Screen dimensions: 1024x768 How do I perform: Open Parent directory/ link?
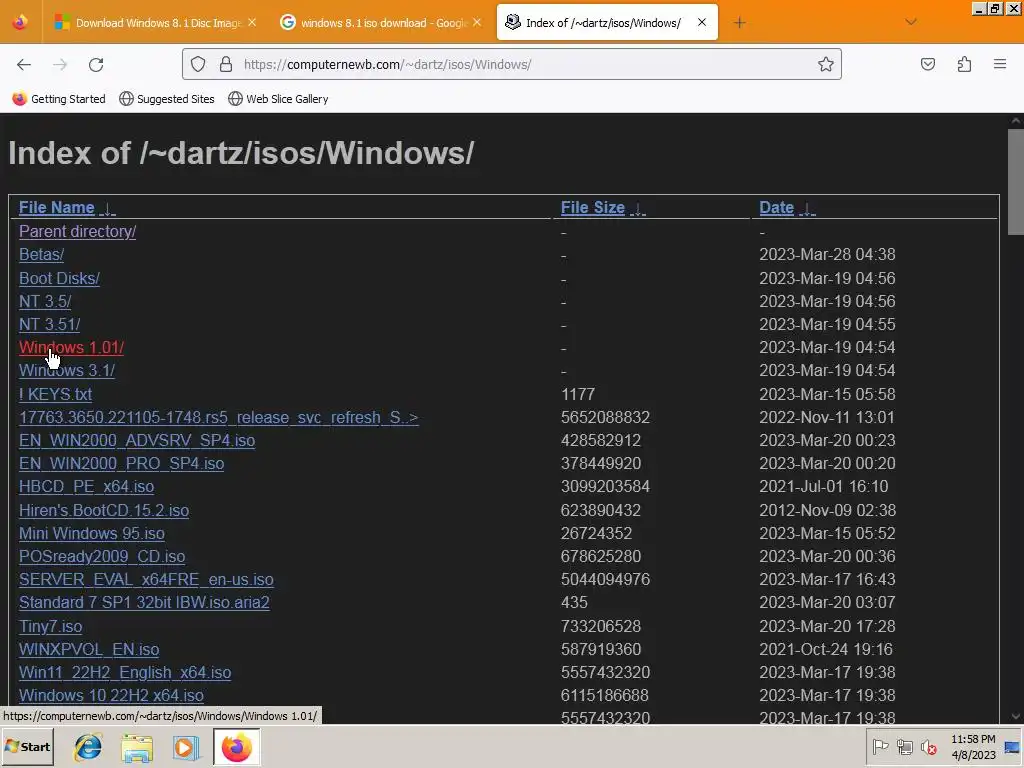77,231
